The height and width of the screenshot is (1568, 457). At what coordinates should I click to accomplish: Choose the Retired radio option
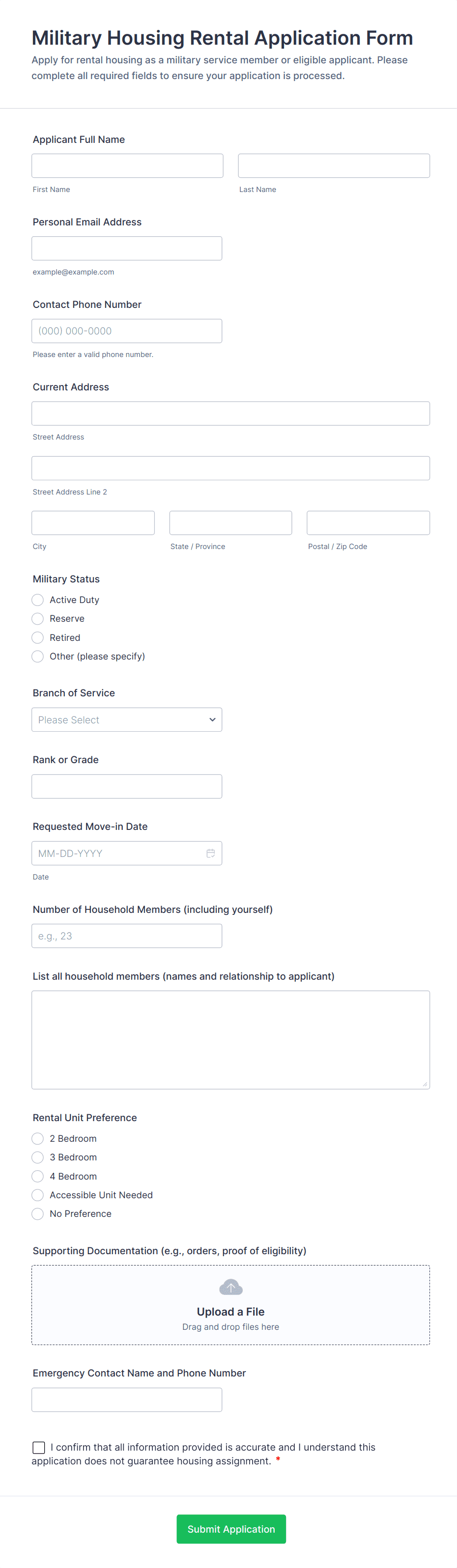38,637
